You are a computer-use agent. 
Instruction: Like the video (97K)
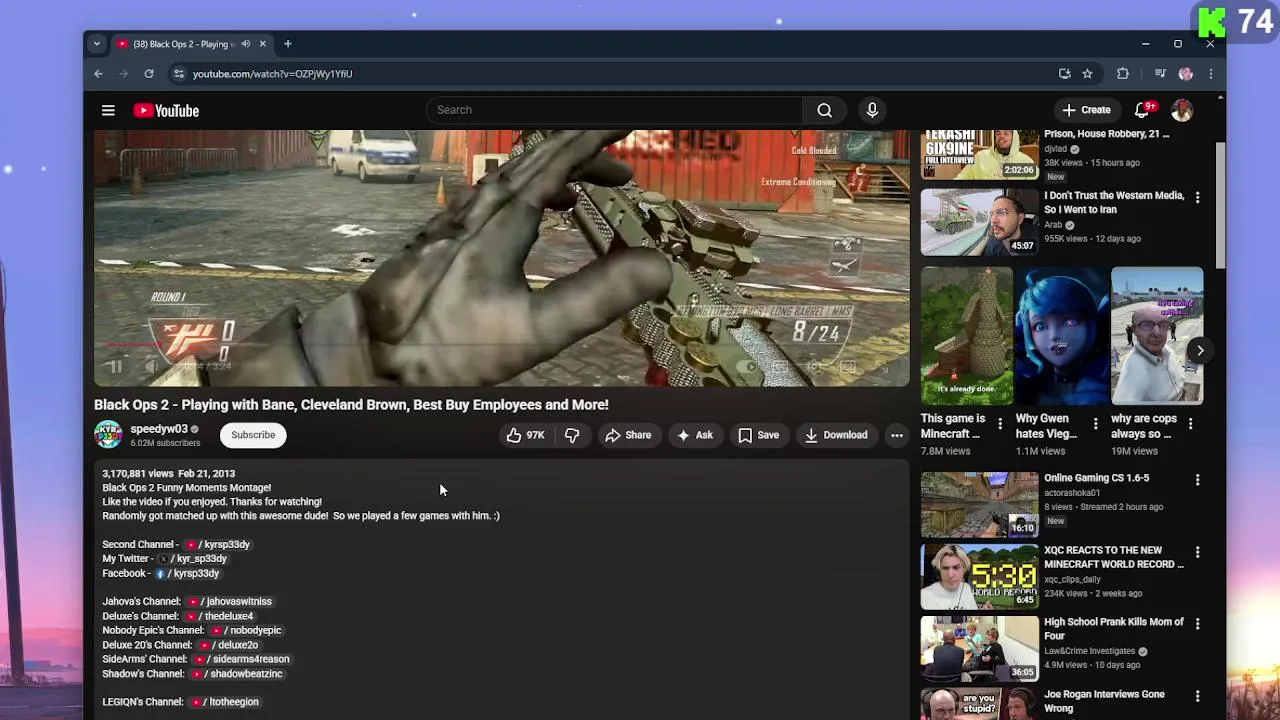526,435
